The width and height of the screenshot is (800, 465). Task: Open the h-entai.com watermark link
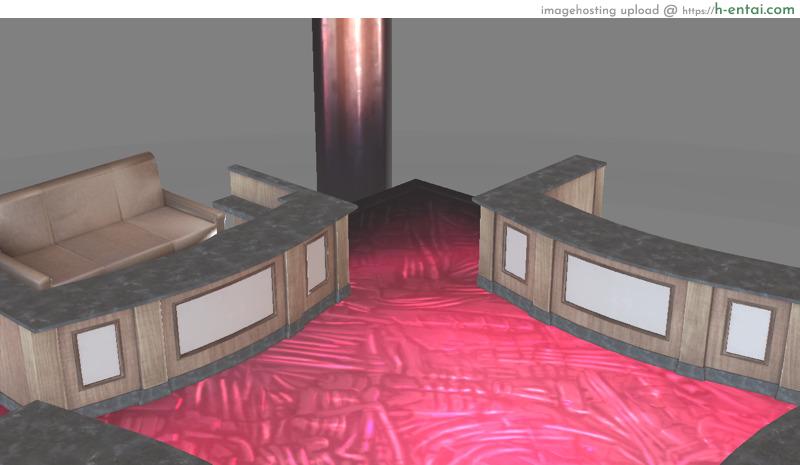coord(754,9)
